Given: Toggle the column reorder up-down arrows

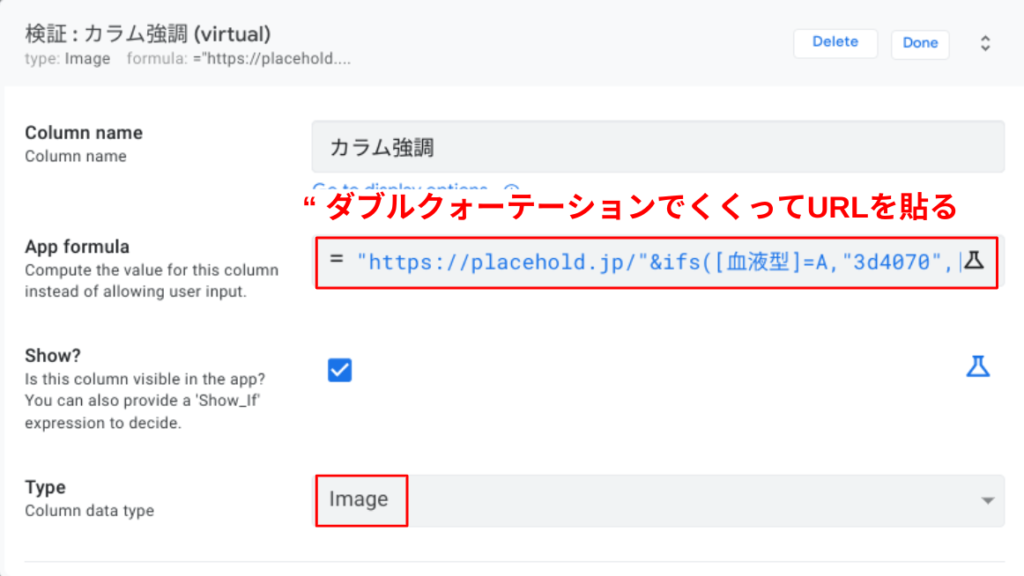Looking at the screenshot, I should click(x=985, y=44).
